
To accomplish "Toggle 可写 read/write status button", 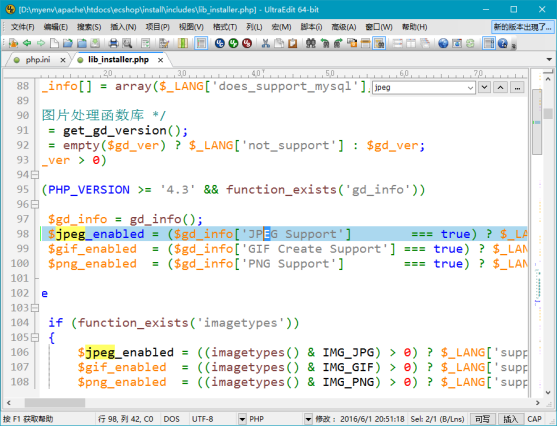I will (482, 419).
